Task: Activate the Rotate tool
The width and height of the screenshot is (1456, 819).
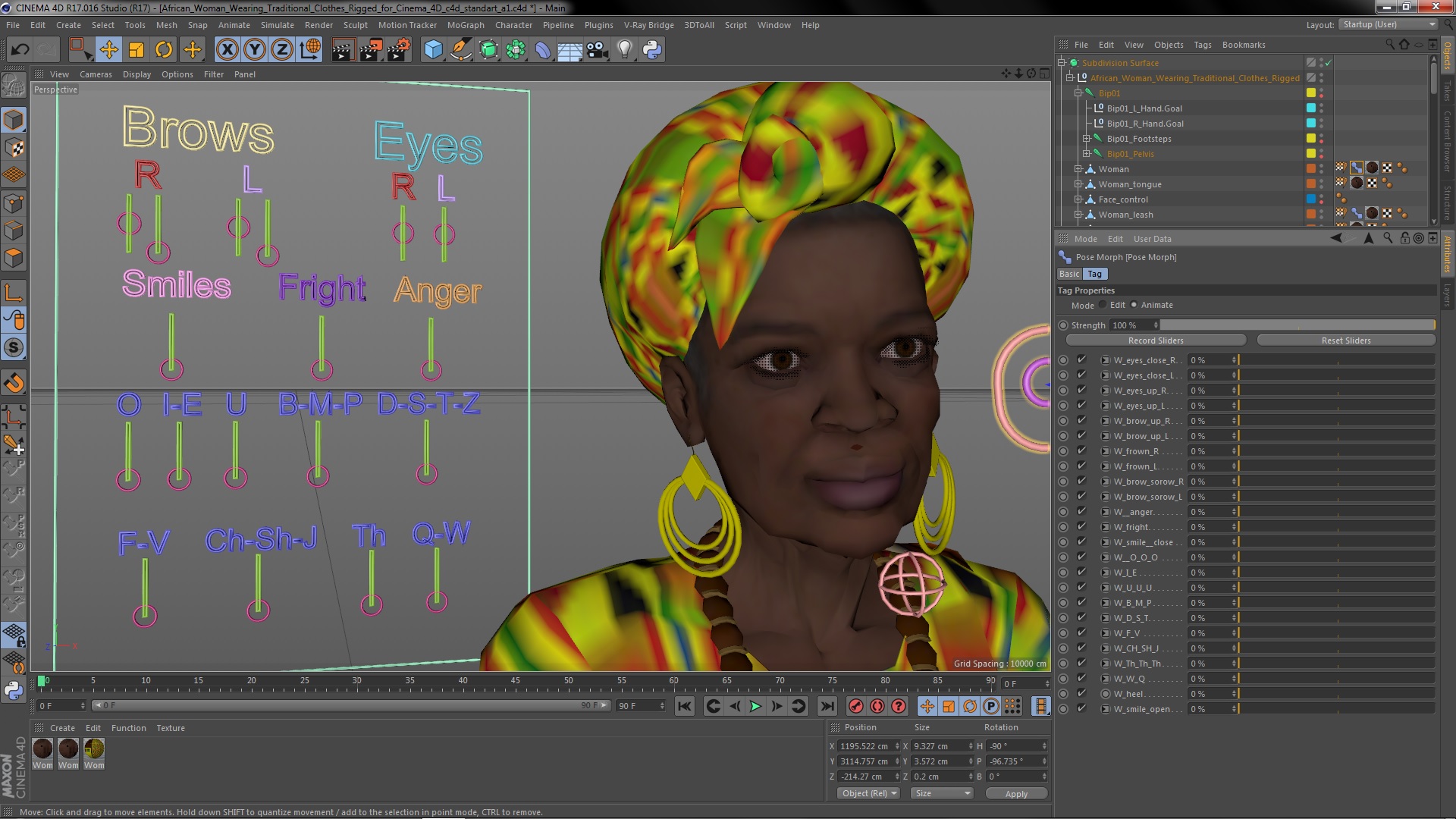Action: [164, 50]
